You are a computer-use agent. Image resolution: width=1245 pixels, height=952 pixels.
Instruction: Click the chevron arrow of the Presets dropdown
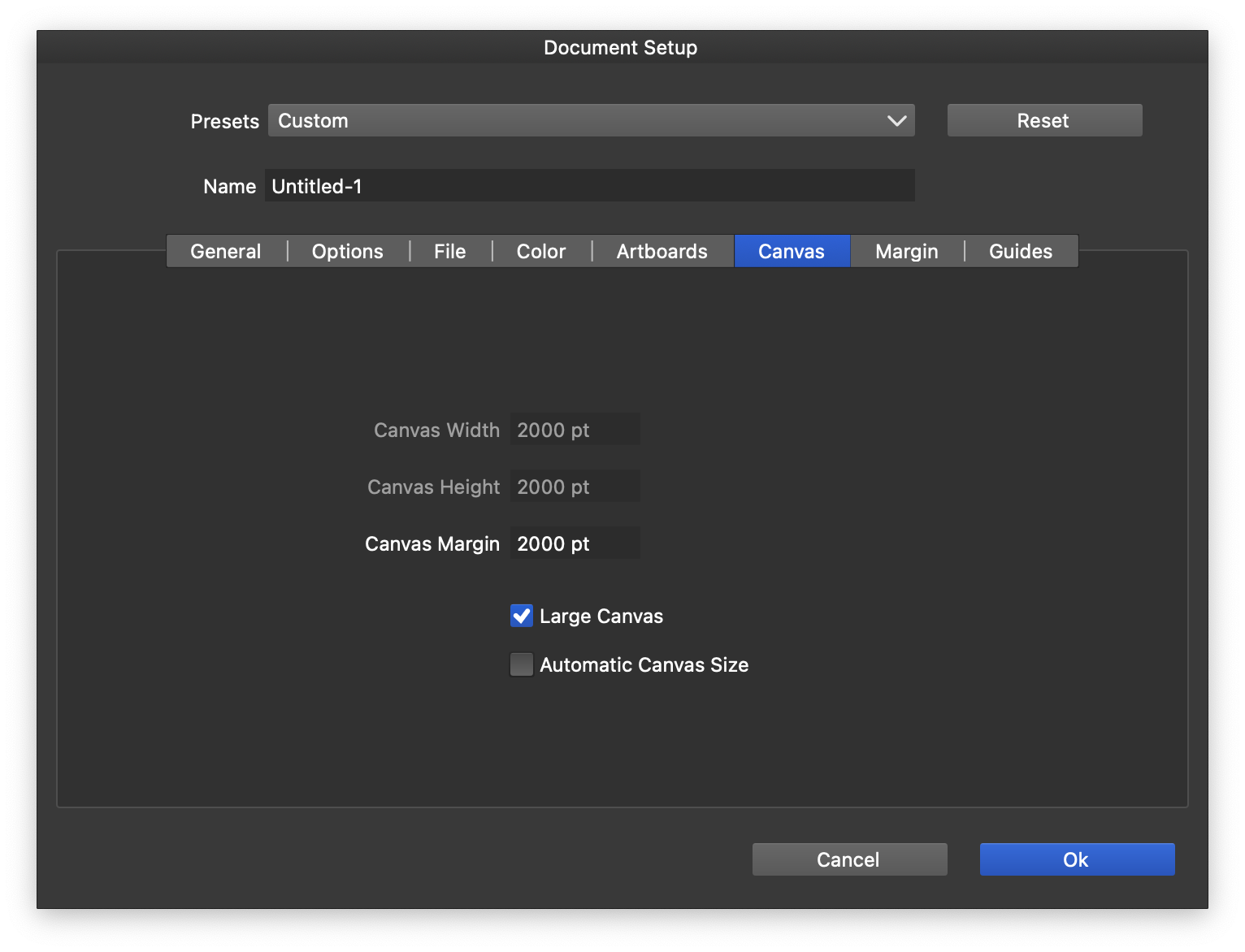(x=896, y=121)
